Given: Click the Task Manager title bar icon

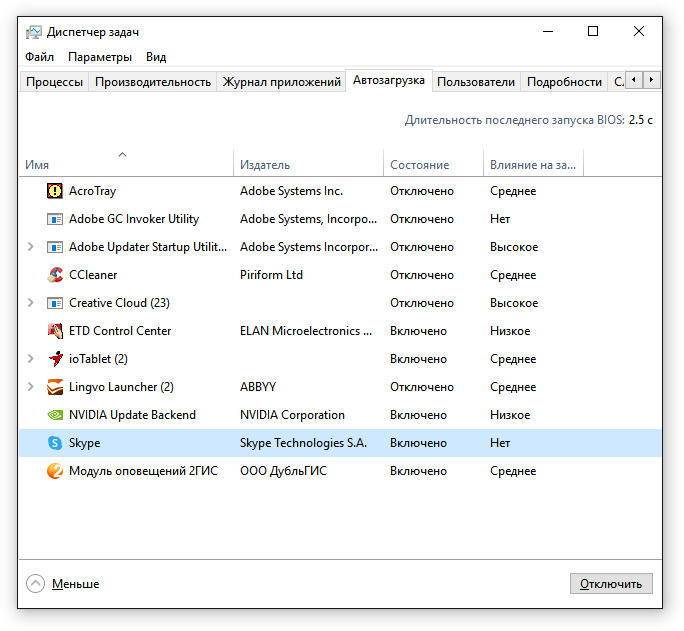Looking at the screenshot, I should [x=34, y=32].
